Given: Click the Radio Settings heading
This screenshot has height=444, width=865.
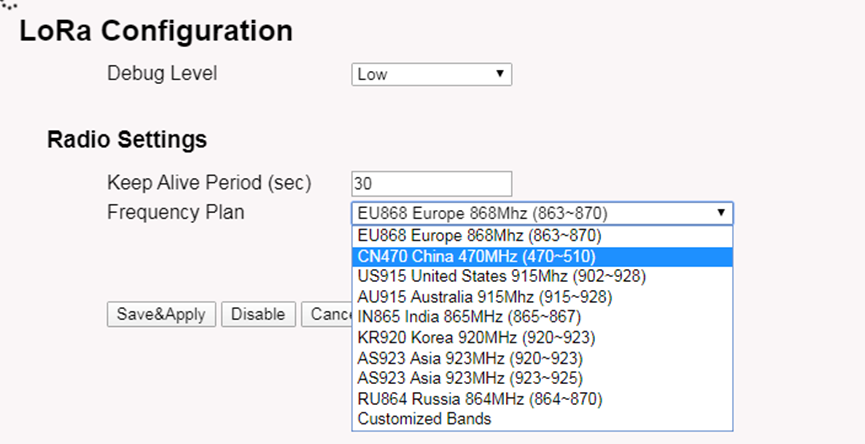Looking at the screenshot, I should tap(127, 140).
